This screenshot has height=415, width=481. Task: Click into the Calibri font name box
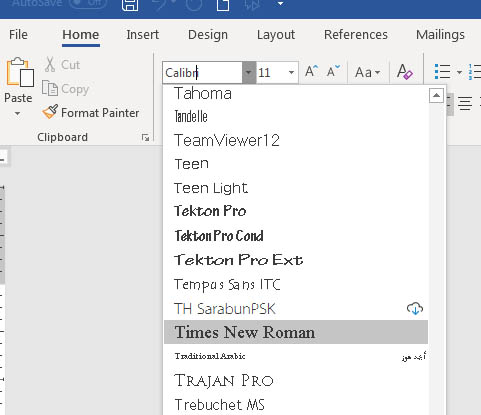[203, 72]
